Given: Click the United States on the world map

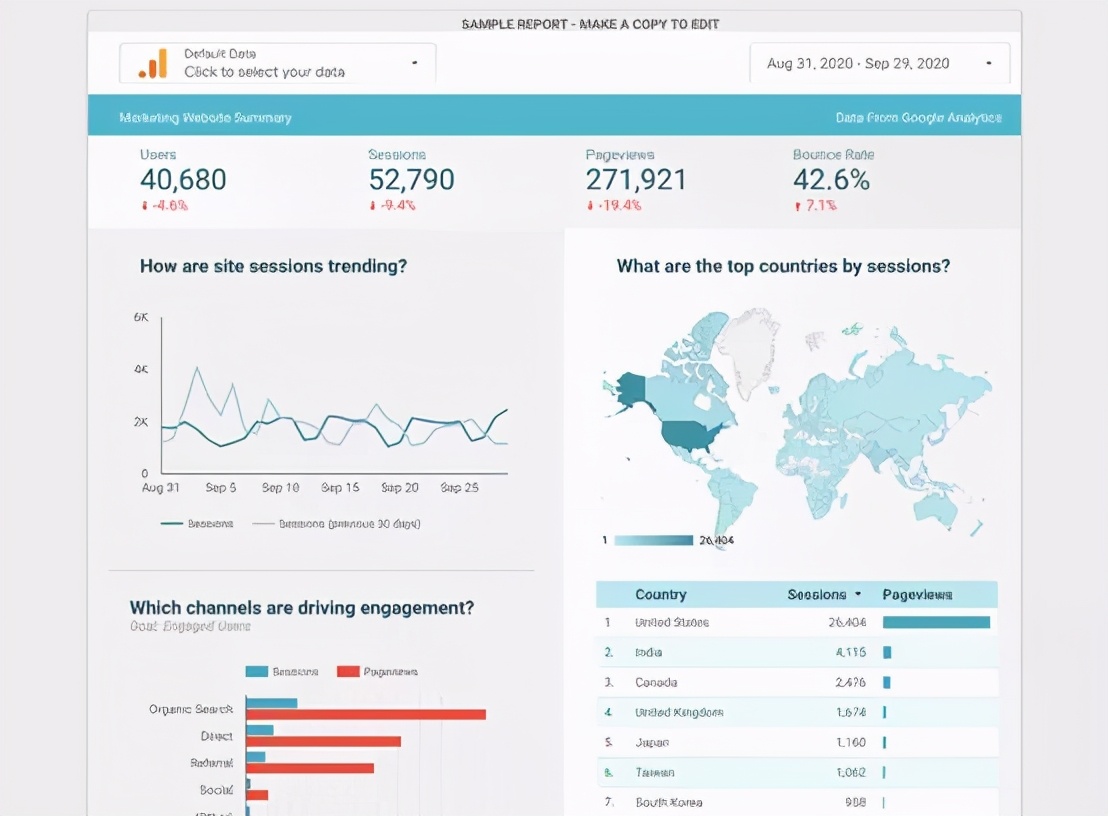Looking at the screenshot, I should click(x=689, y=434).
